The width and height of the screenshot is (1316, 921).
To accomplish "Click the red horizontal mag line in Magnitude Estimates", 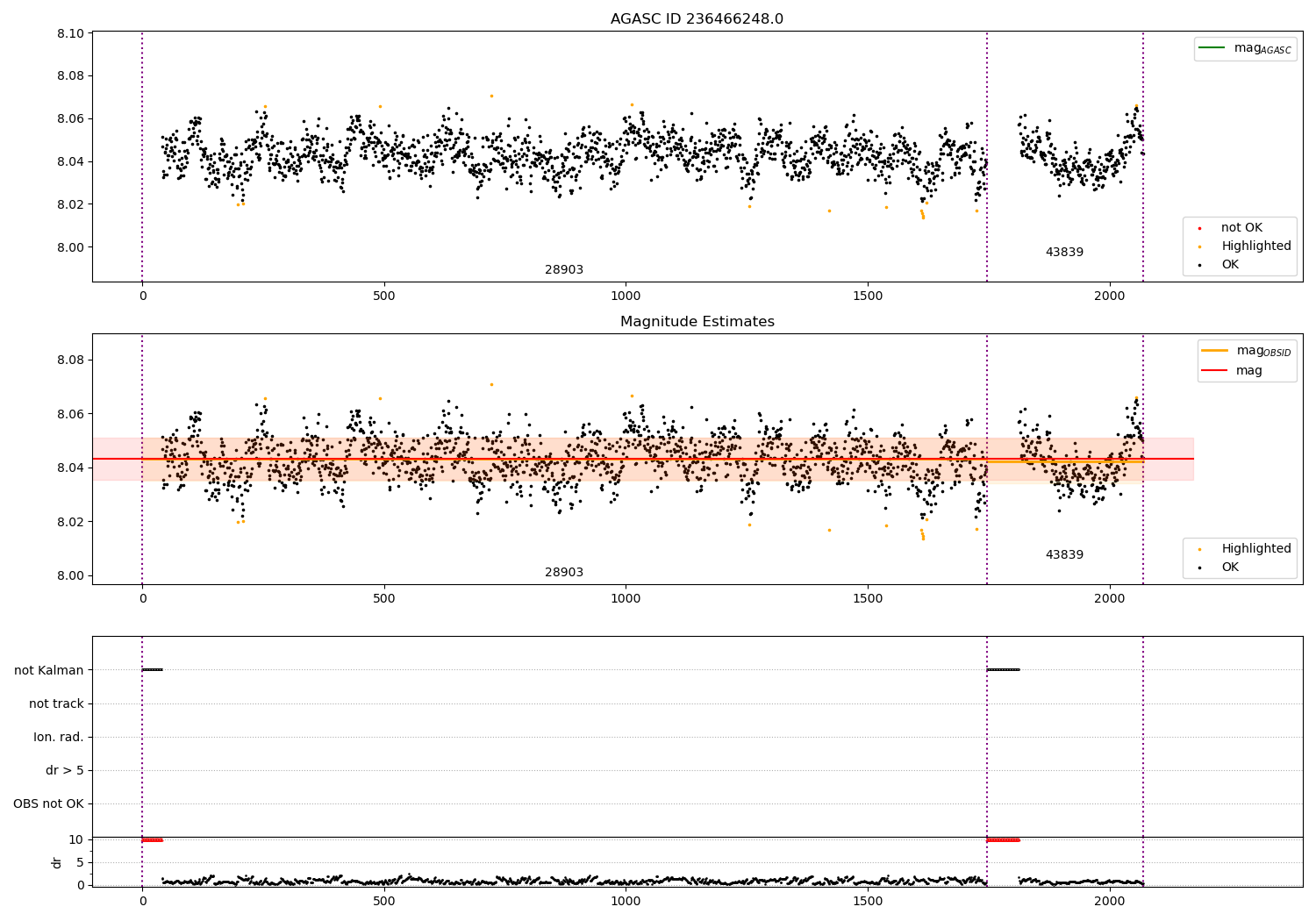I will pyautogui.click(x=642, y=459).
